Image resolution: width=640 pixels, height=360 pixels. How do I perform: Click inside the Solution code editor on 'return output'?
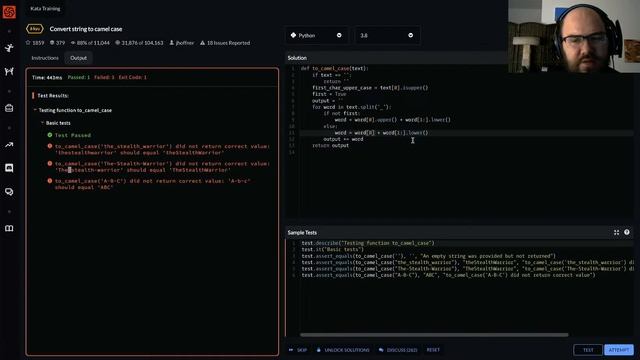330,145
